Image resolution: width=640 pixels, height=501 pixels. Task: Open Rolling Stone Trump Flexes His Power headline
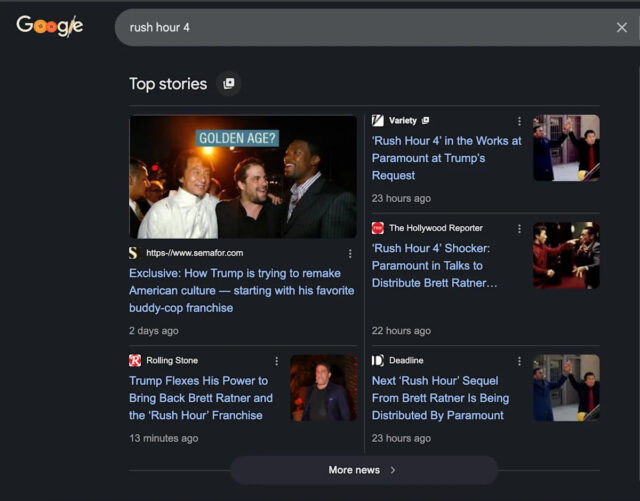200,398
